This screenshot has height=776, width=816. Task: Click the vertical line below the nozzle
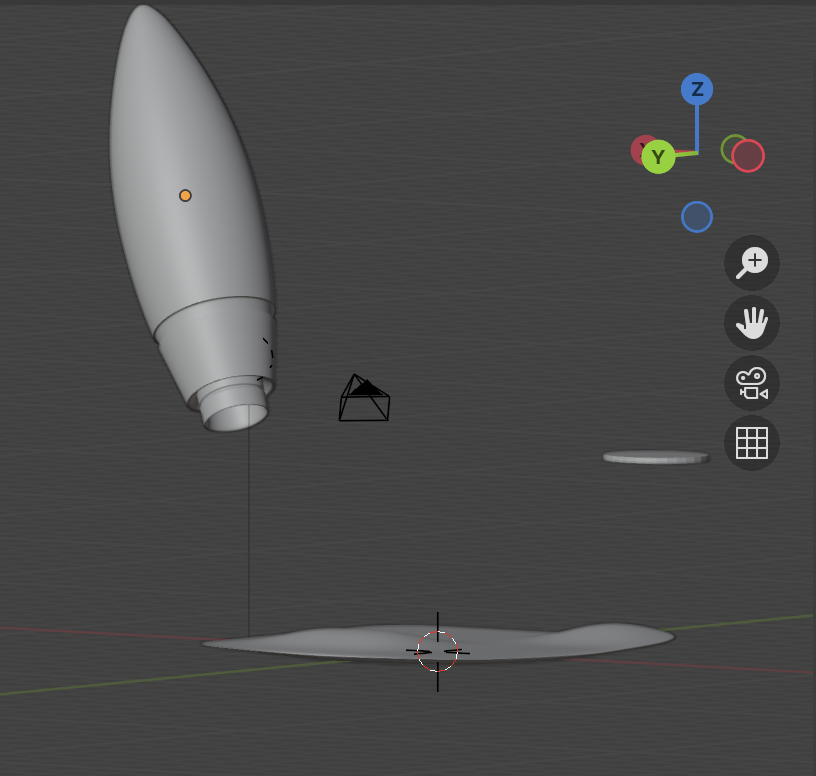pyautogui.click(x=249, y=530)
